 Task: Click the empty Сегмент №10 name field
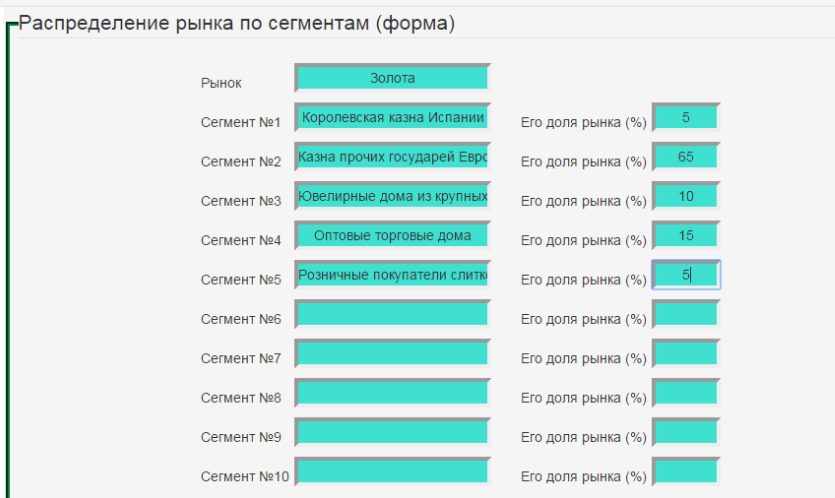point(392,471)
